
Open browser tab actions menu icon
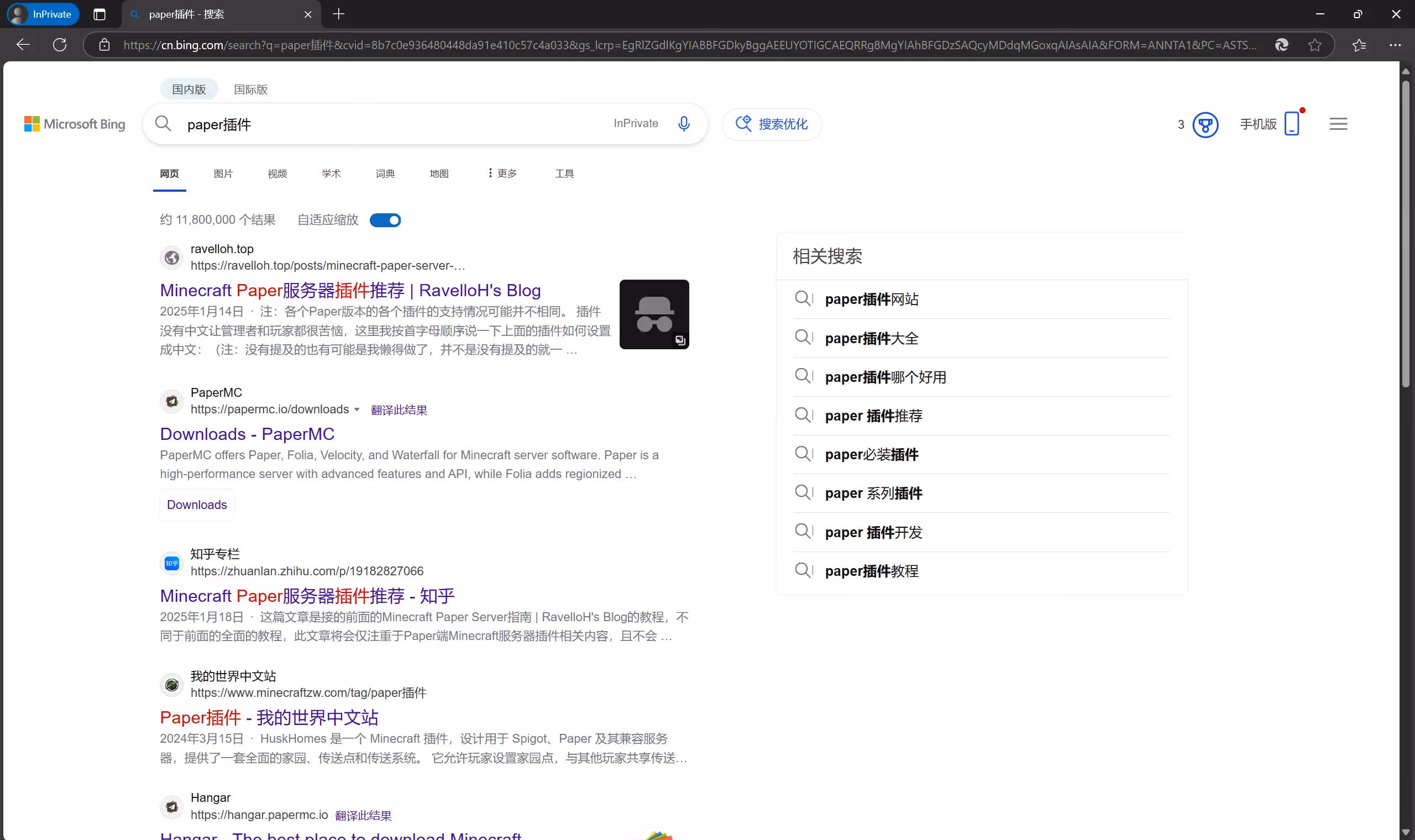[x=99, y=14]
